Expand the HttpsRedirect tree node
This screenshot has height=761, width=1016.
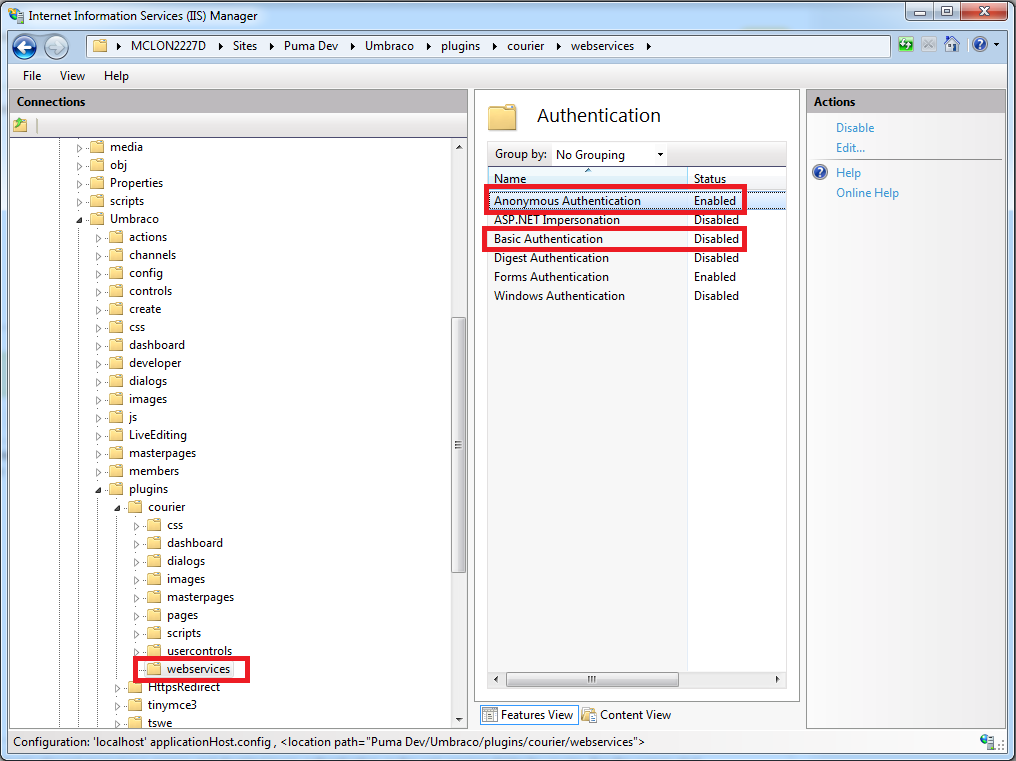tap(117, 687)
